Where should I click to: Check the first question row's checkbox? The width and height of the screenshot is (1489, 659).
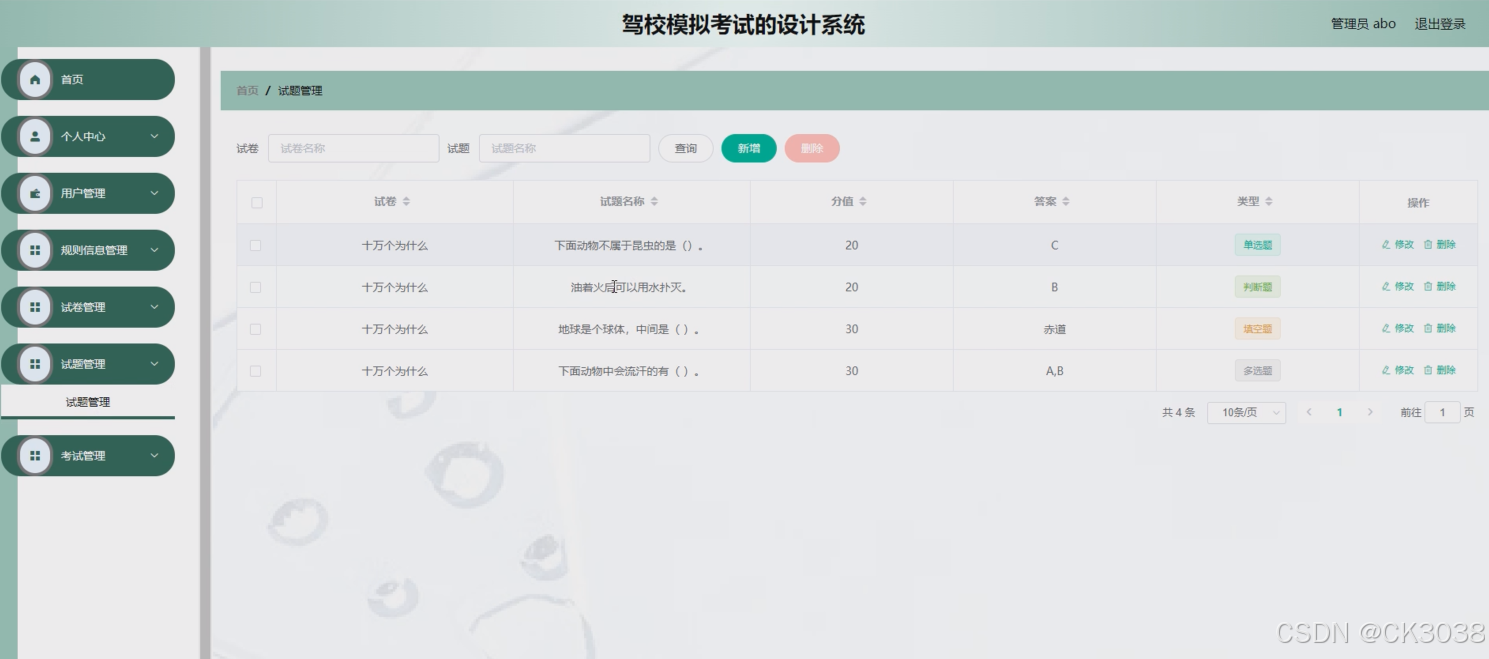256,244
